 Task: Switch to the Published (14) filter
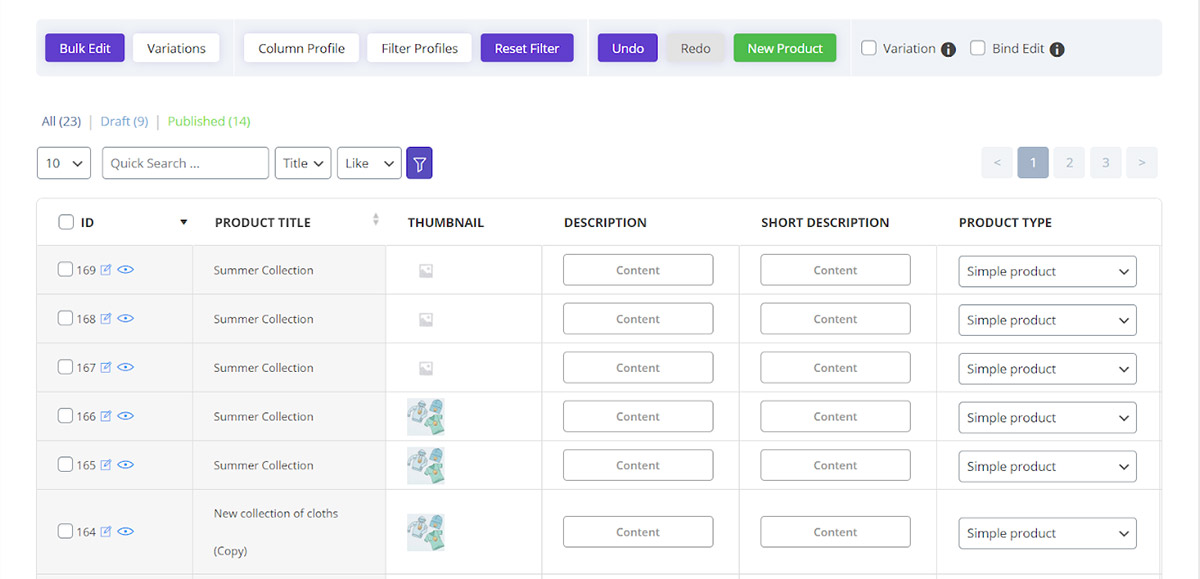click(209, 121)
